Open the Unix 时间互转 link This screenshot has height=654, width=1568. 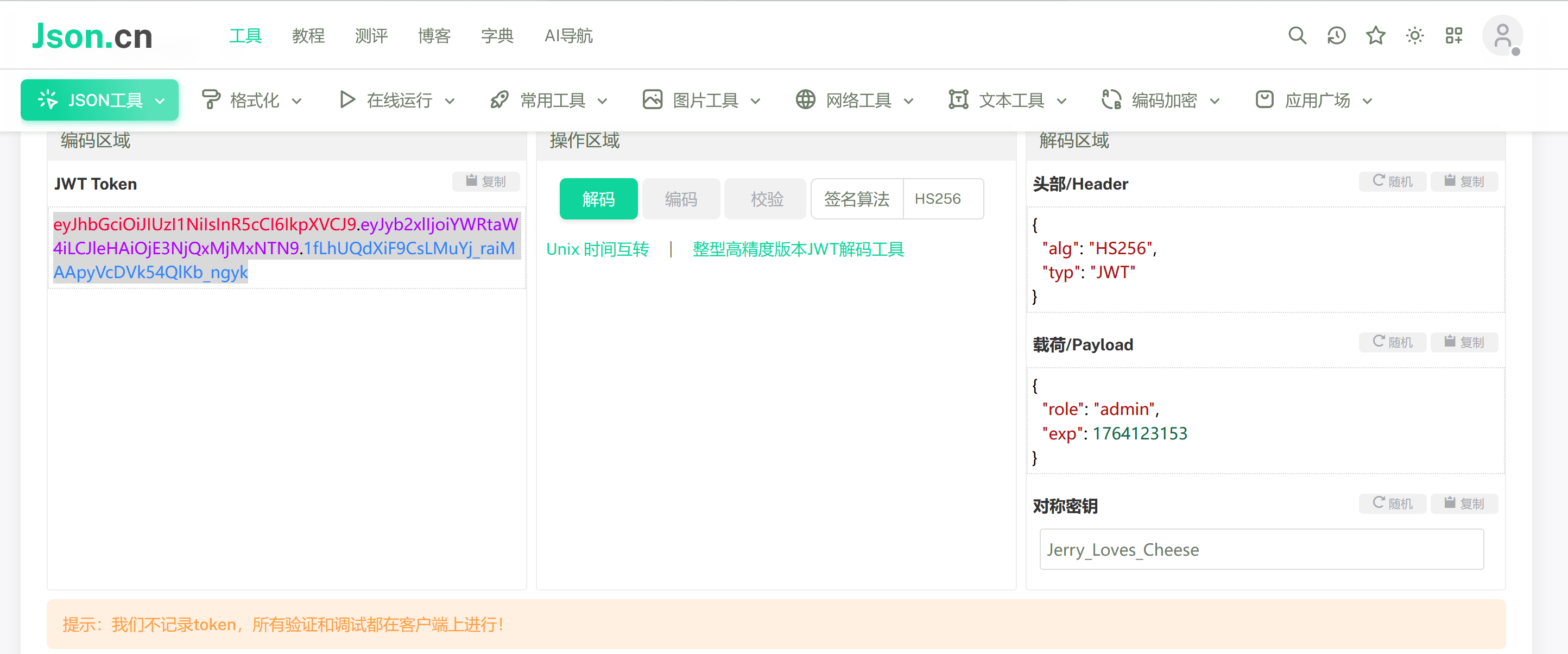point(597,249)
